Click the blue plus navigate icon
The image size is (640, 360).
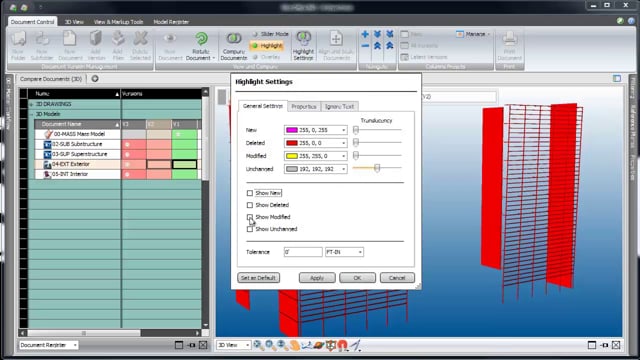point(365,34)
